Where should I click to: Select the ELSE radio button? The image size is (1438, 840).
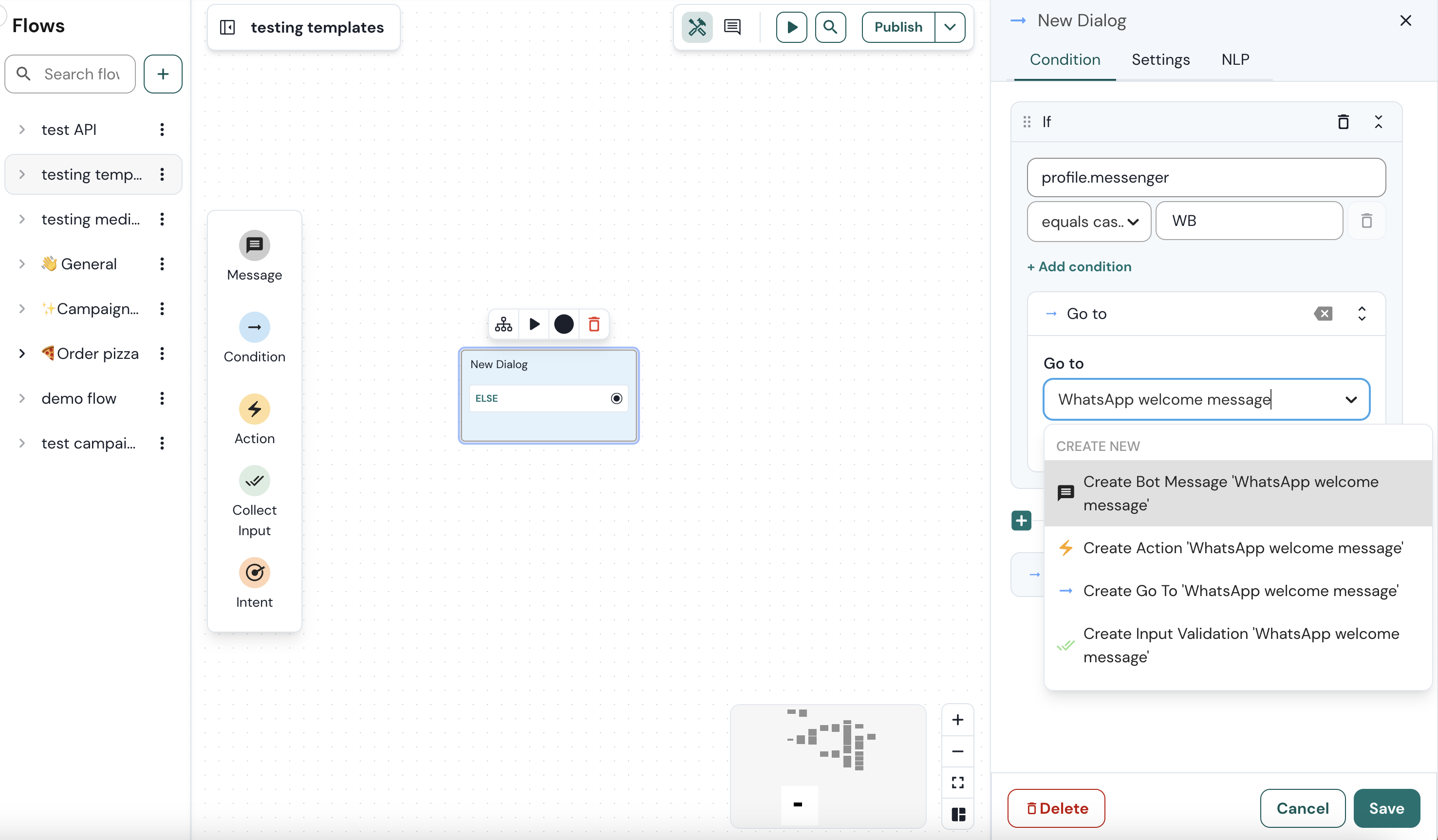tap(616, 398)
